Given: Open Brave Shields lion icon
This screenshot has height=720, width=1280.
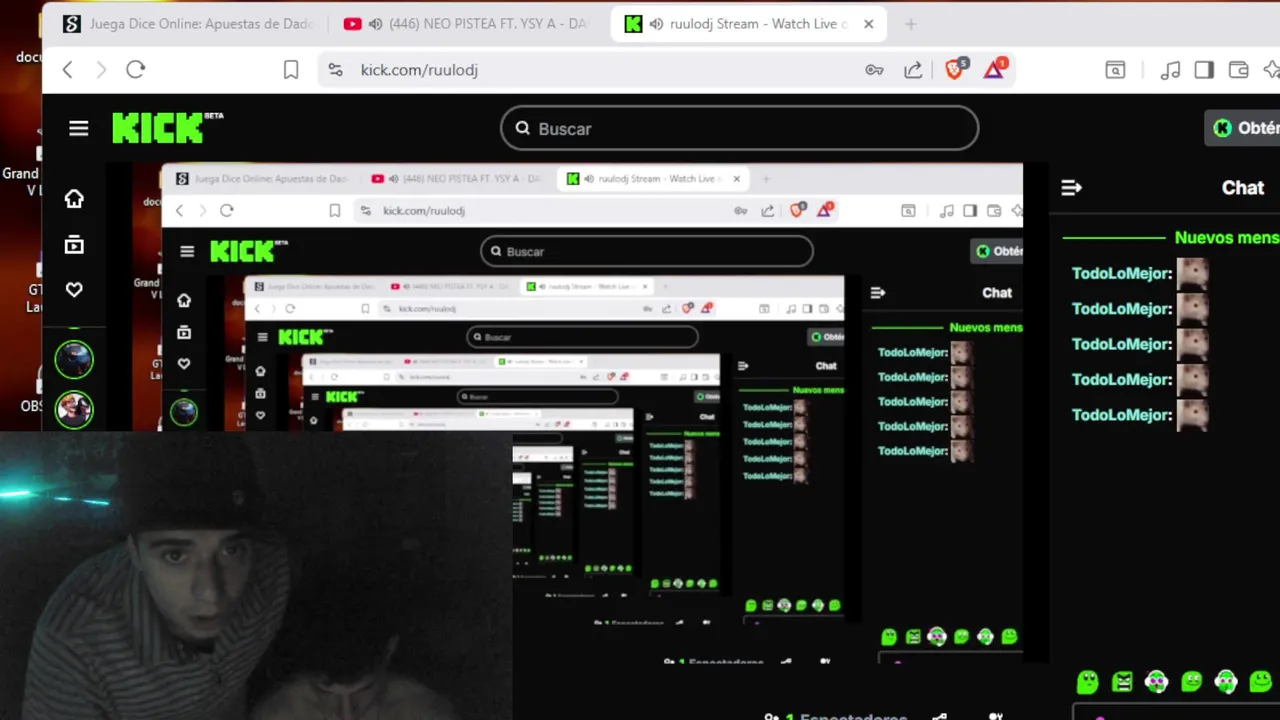Looking at the screenshot, I should (x=955, y=69).
